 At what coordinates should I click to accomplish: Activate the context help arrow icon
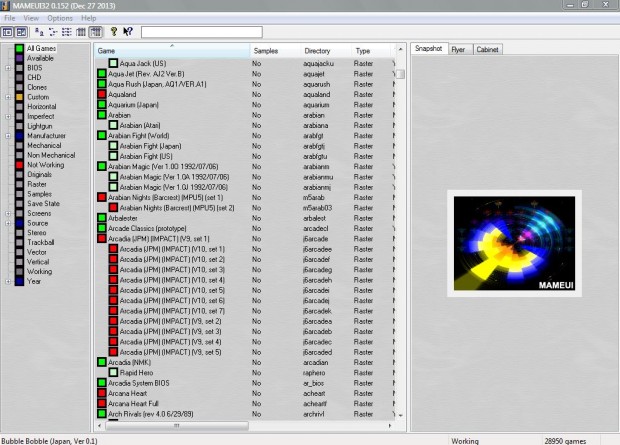click(x=128, y=32)
